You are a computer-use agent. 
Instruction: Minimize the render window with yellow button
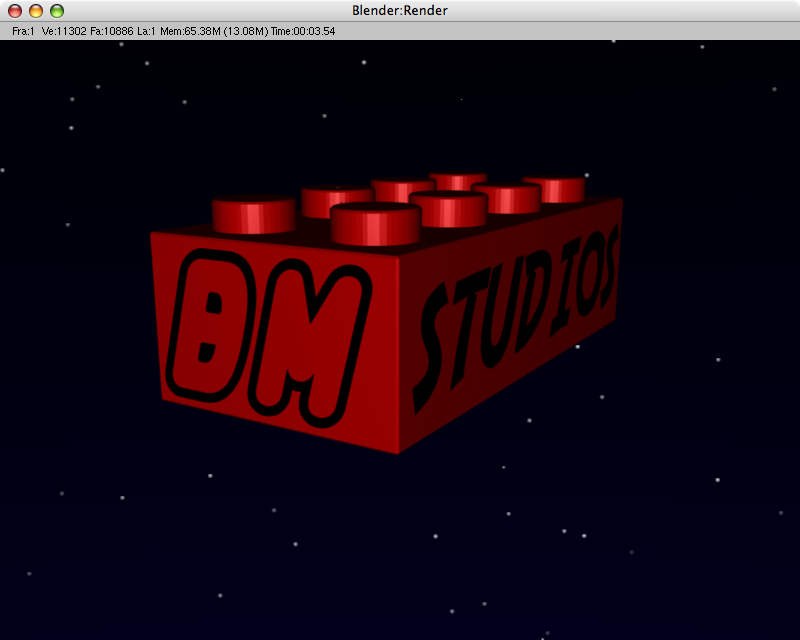coord(36,11)
